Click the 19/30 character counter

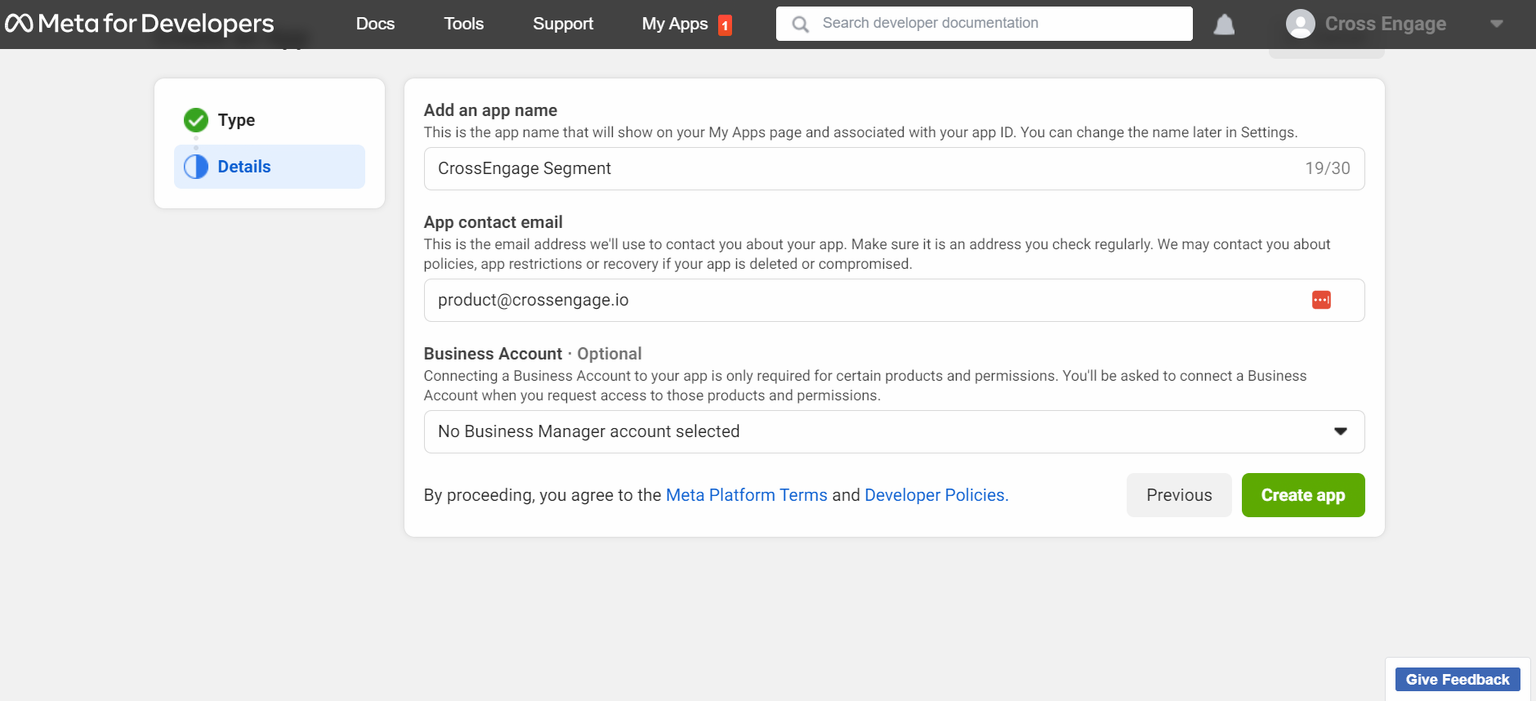(x=1327, y=169)
